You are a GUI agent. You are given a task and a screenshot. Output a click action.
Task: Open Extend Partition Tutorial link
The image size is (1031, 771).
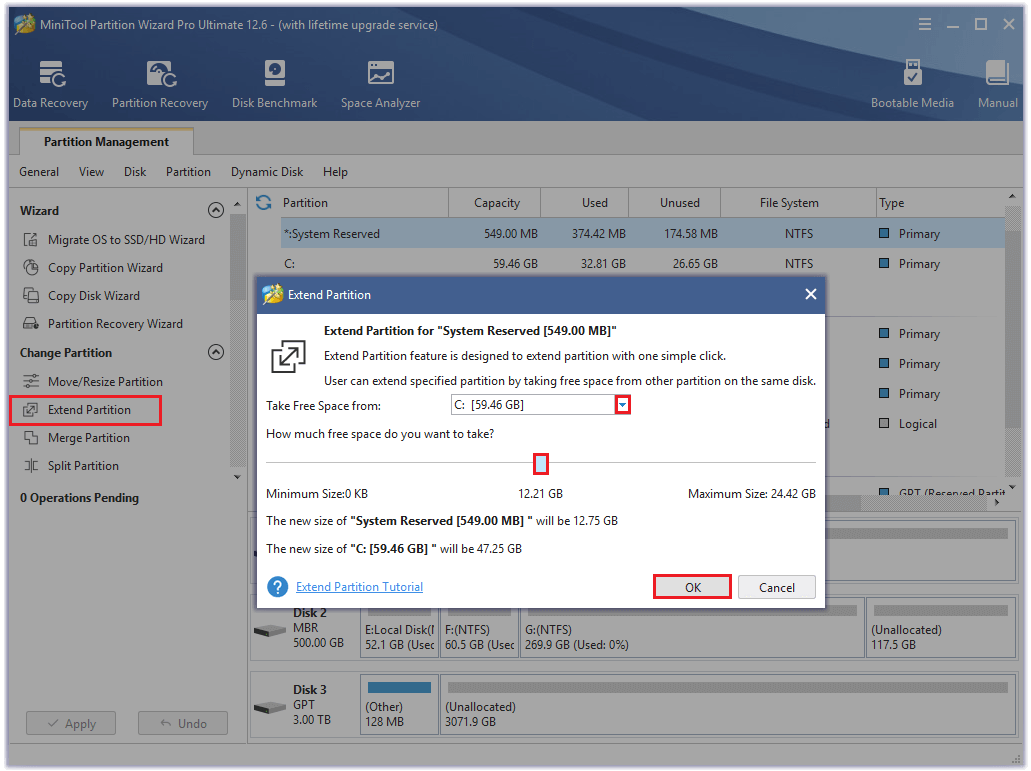359,586
